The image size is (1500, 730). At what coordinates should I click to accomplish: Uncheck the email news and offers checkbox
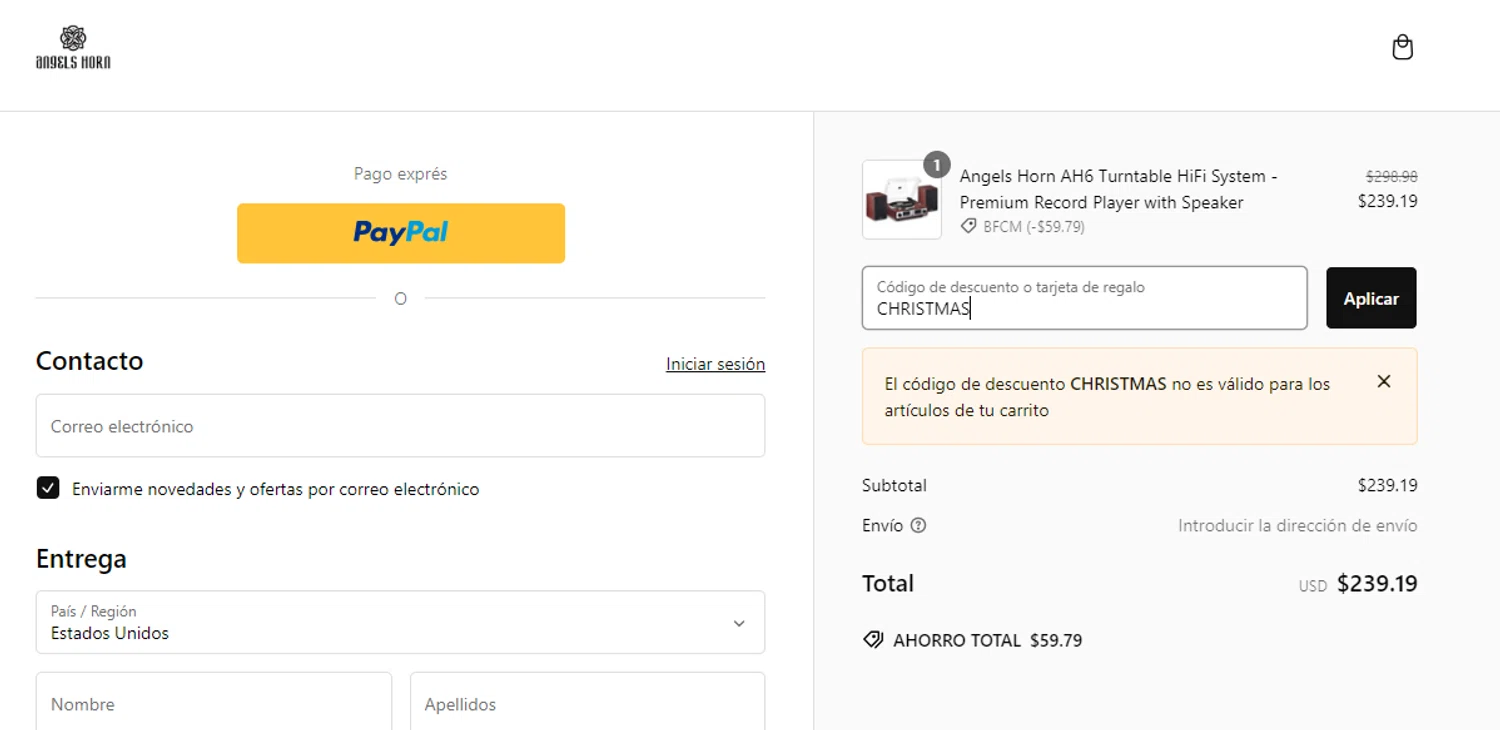(x=48, y=488)
